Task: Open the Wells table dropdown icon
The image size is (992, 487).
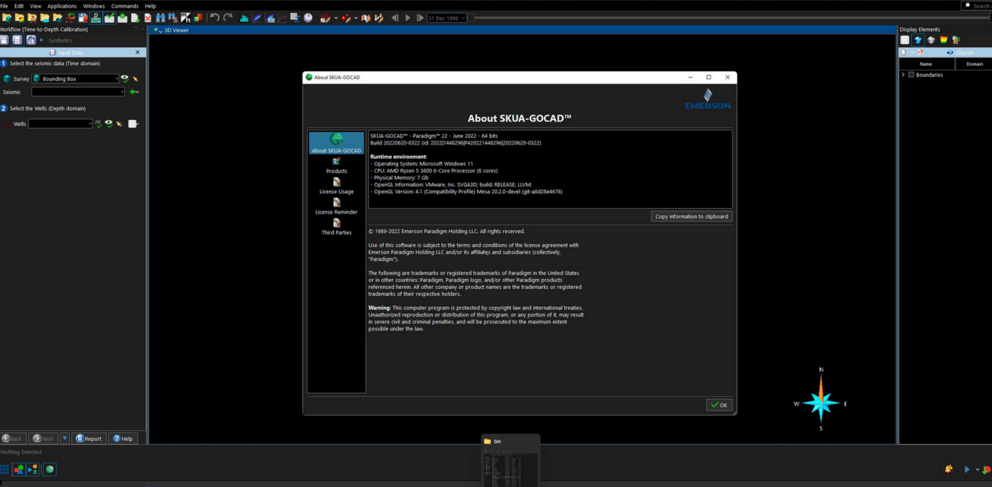Action: click(133, 124)
